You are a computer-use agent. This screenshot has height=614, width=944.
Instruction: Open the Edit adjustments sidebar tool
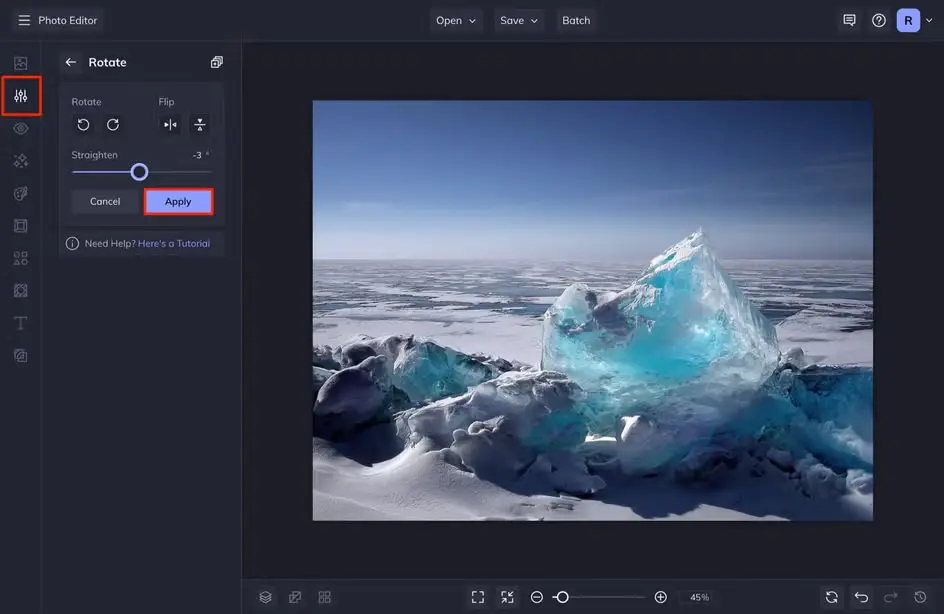[x=21, y=96]
